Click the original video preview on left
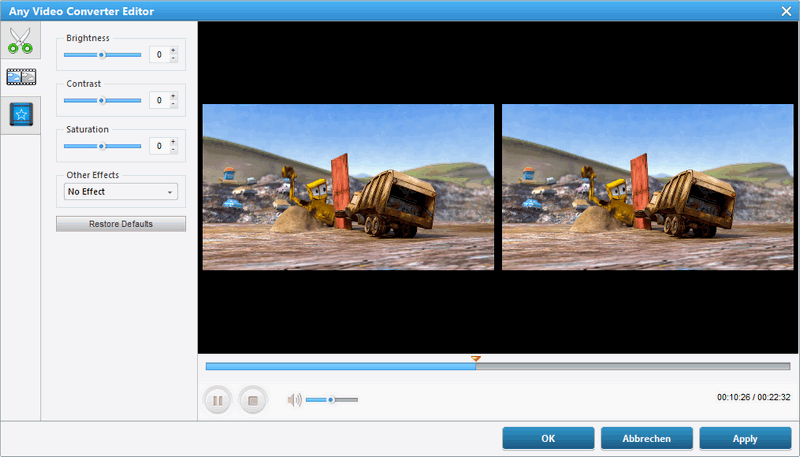800x457 pixels. click(x=348, y=187)
